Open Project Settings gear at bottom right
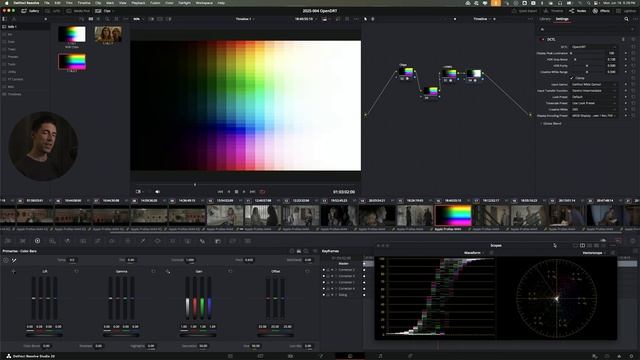 click(631, 356)
